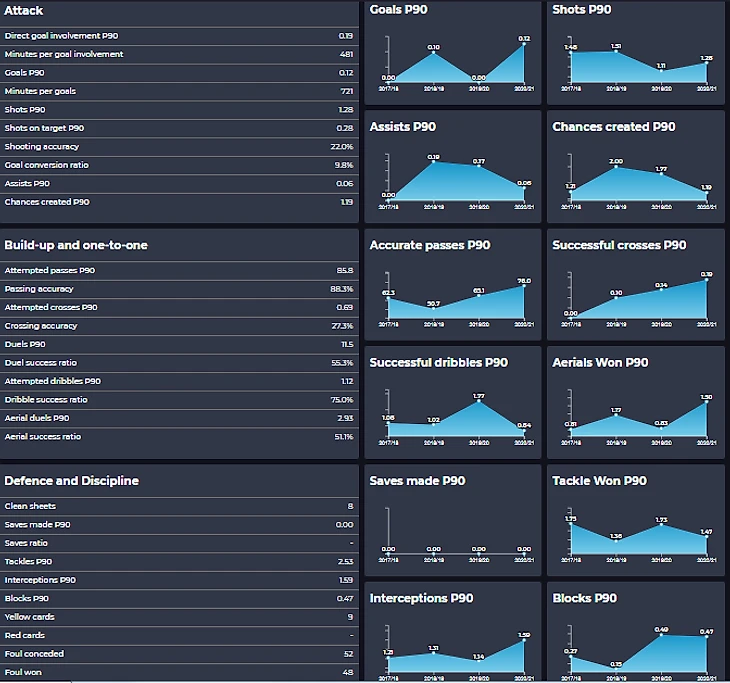Click the Dribble success ratio row
Screen dimensions: 730x683
coord(178,399)
